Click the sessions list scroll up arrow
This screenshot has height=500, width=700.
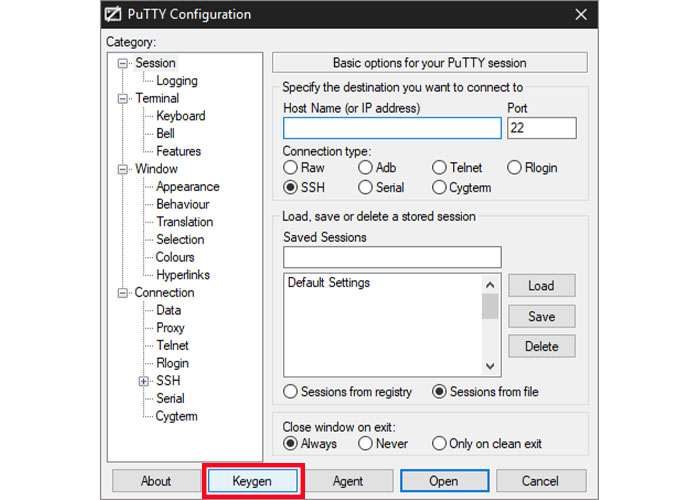click(x=490, y=285)
